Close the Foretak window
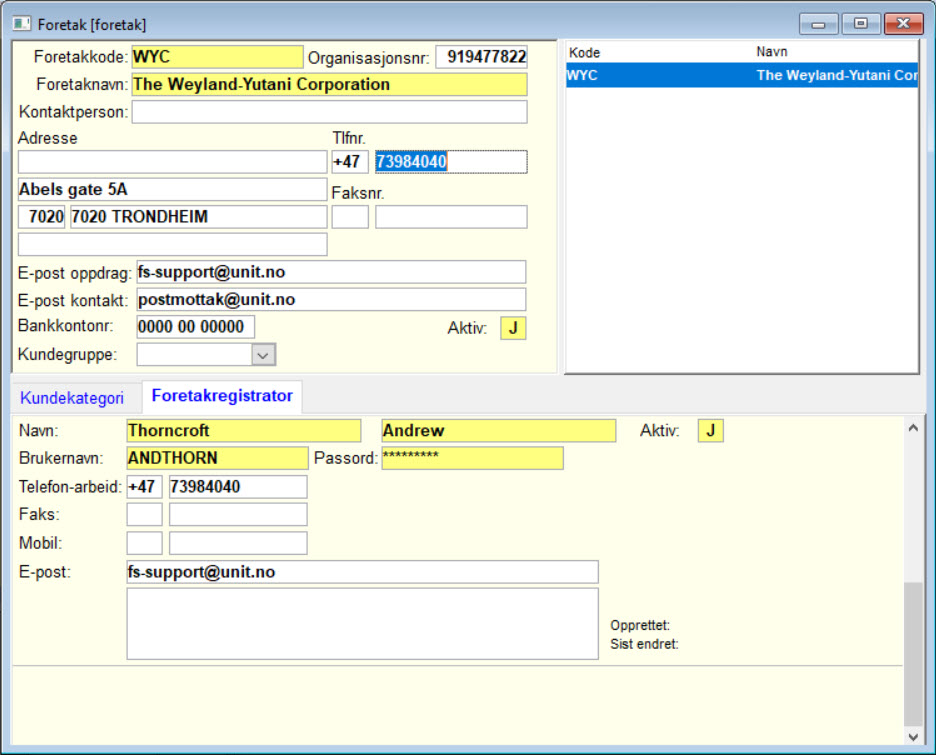Image resolution: width=936 pixels, height=755 pixels. point(903,24)
